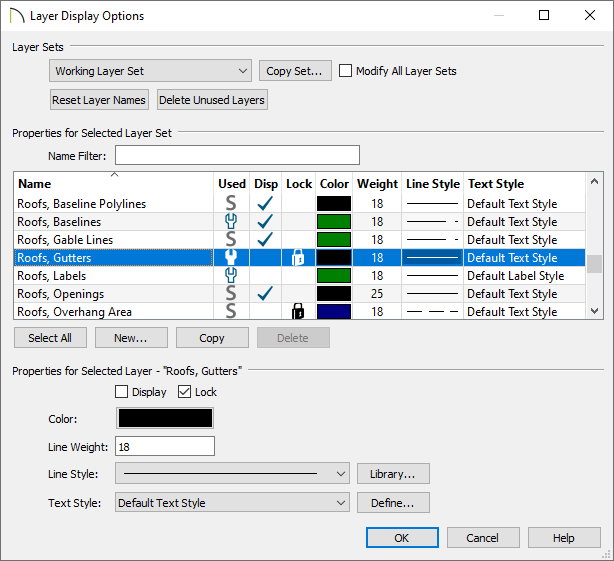Enable the Modify All Layer Sets checkbox

345,71
